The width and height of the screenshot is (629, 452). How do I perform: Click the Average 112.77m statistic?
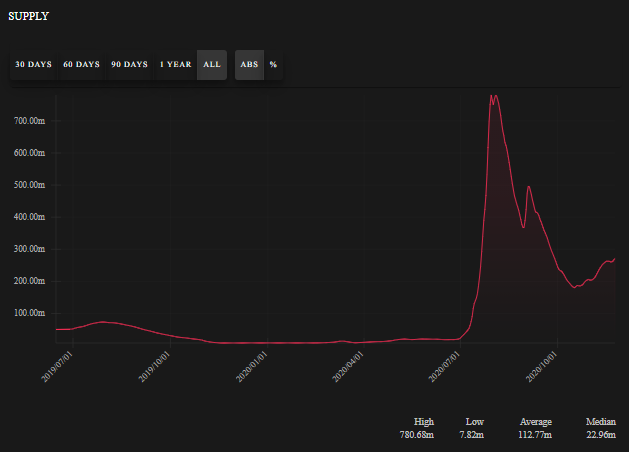pos(535,428)
